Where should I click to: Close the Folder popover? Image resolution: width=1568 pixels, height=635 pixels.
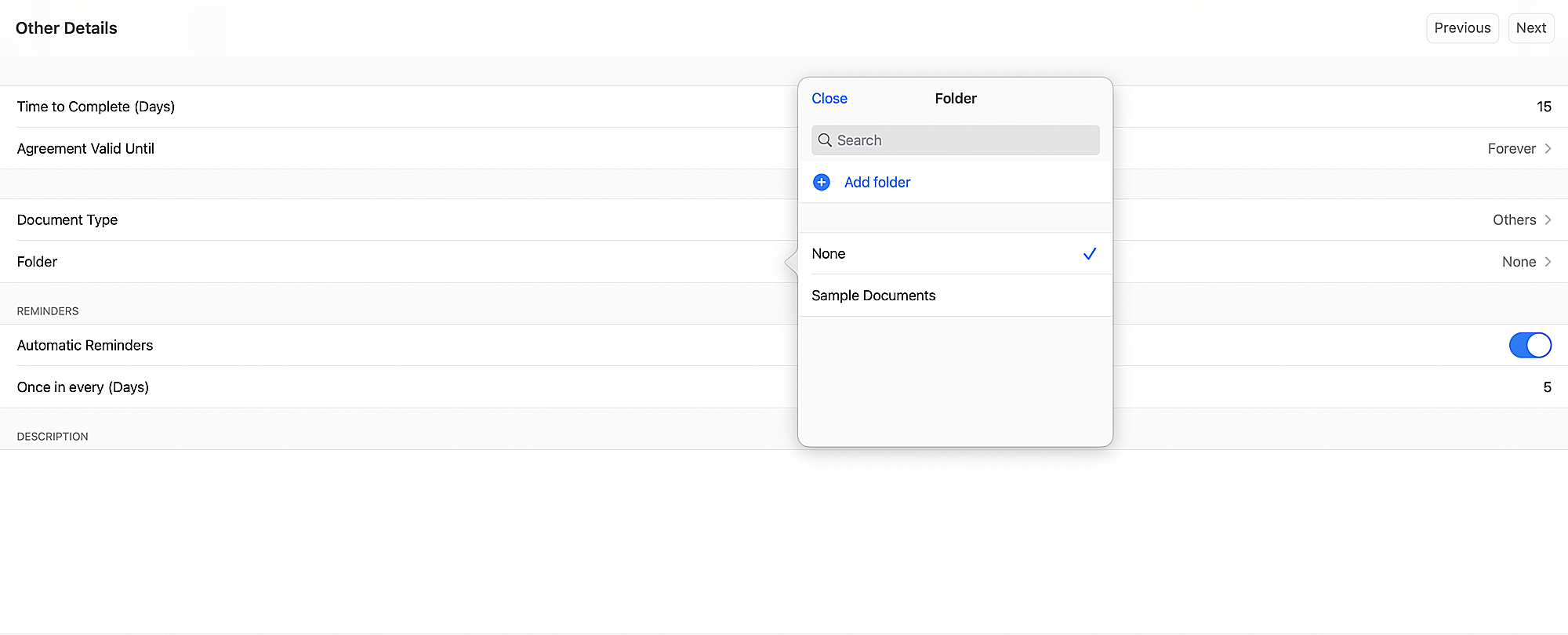pyautogui.click(x=829, y=99)
